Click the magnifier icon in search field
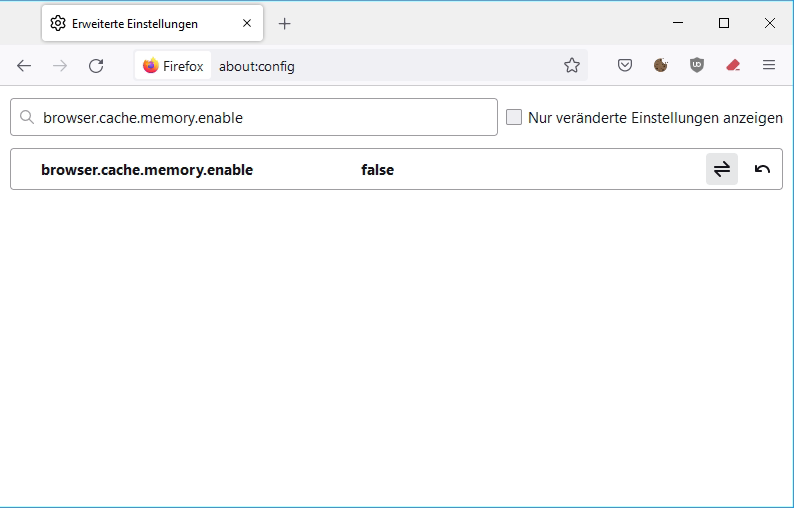Screen dimensions: 794x508 pyautogui.click(x=27, y=117)
